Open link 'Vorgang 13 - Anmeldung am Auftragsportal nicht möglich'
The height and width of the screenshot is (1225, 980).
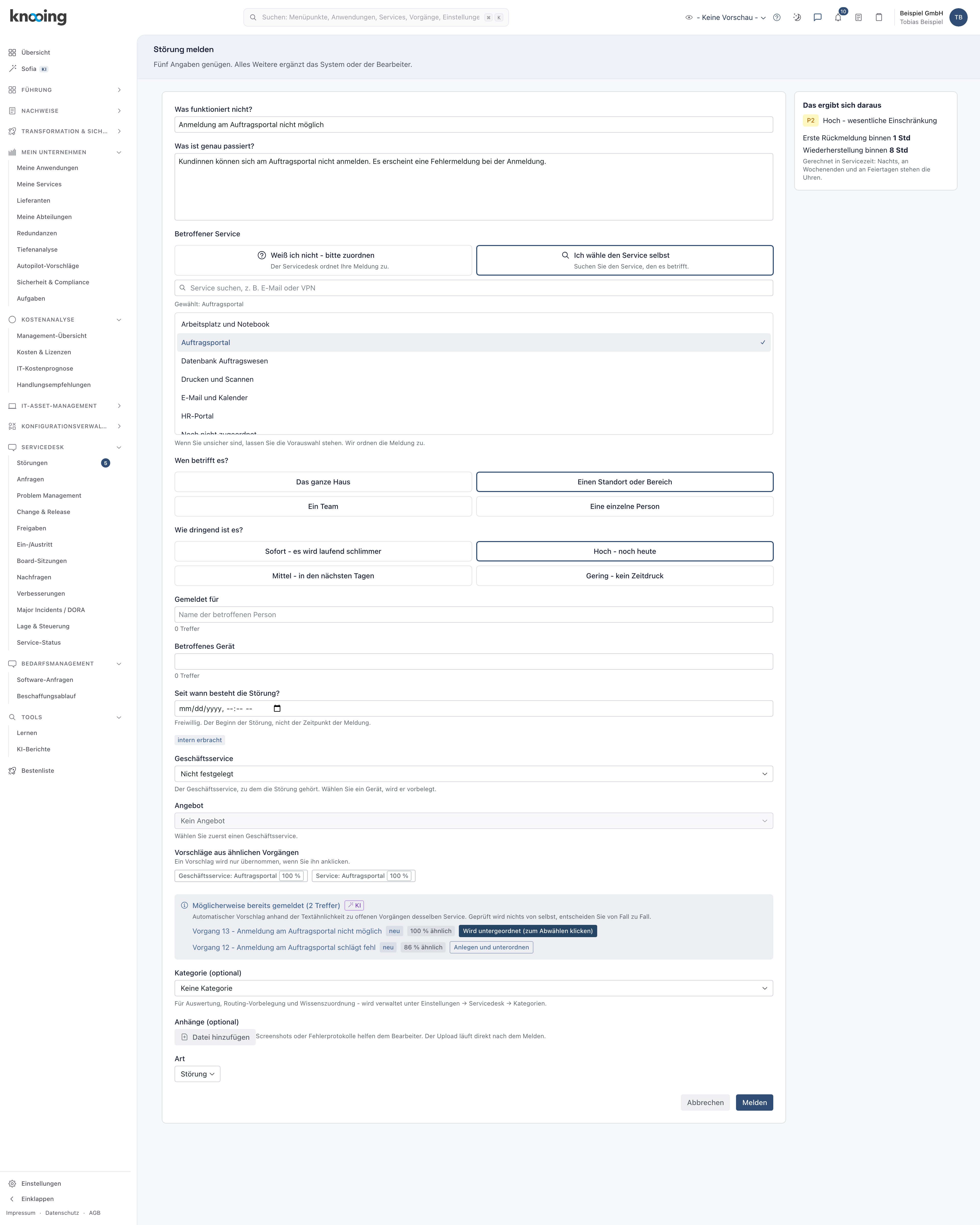click(x=287, y=931)
